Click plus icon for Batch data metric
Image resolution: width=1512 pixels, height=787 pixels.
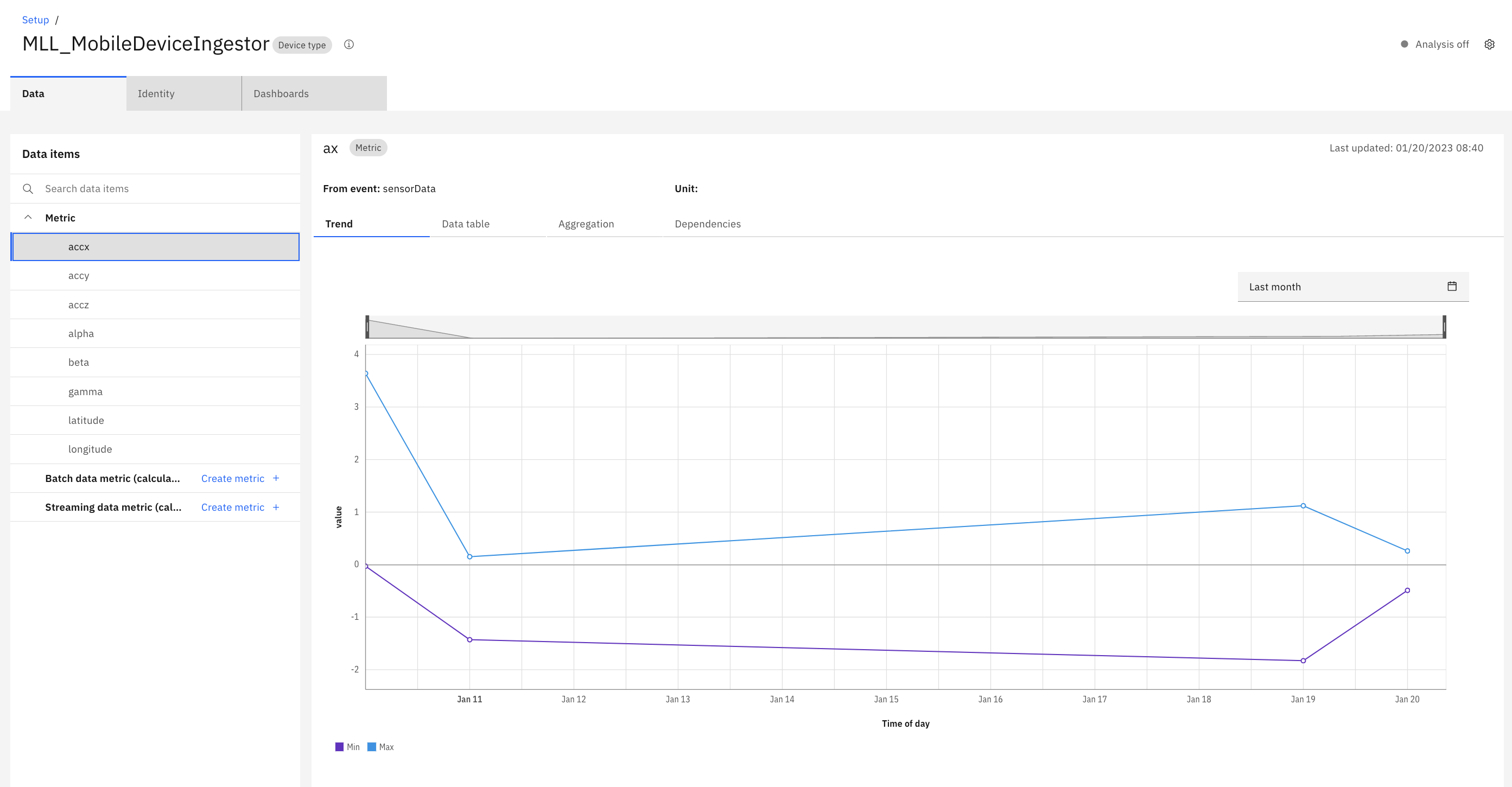tap(276, 478)
